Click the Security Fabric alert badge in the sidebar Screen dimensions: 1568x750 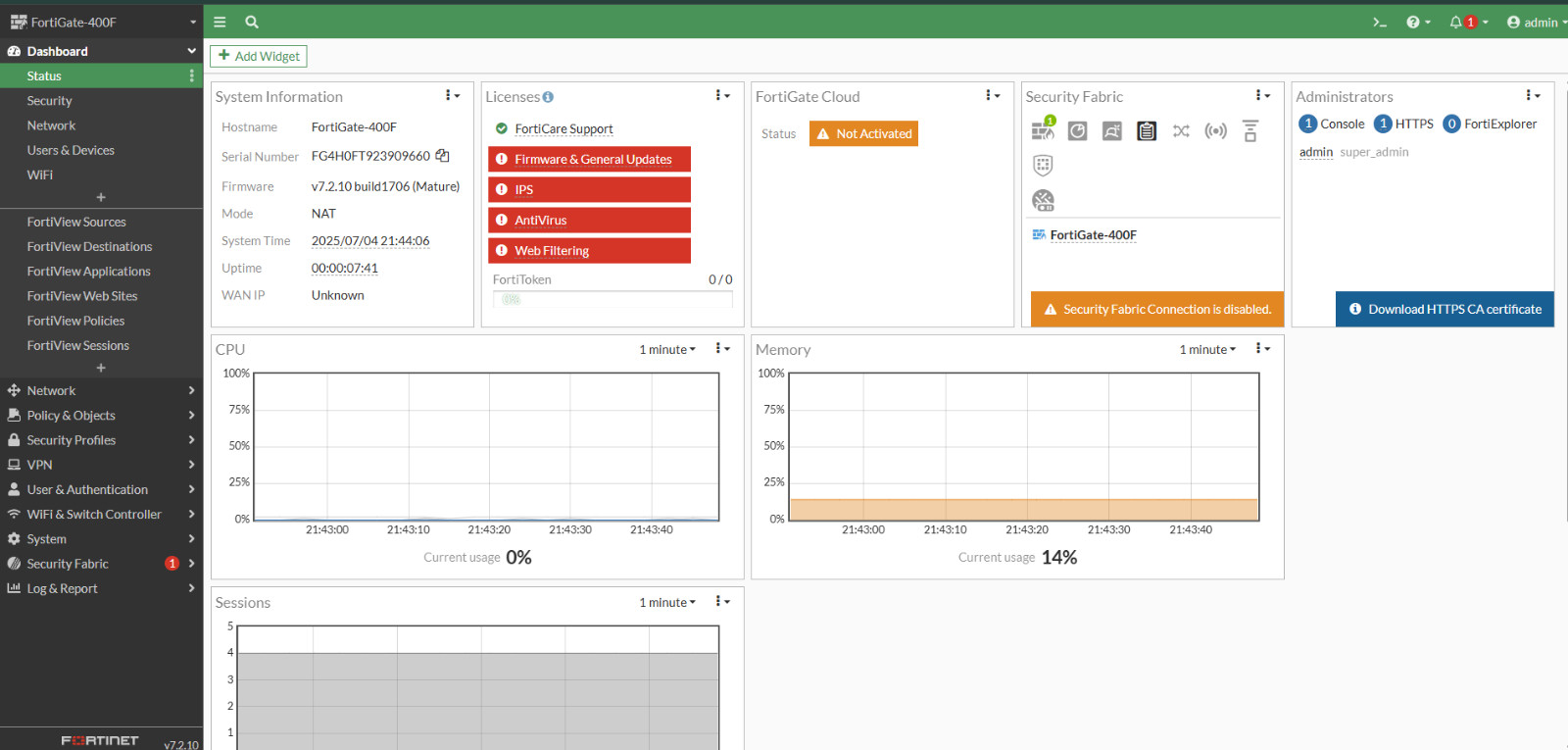[x=172, y=564]
